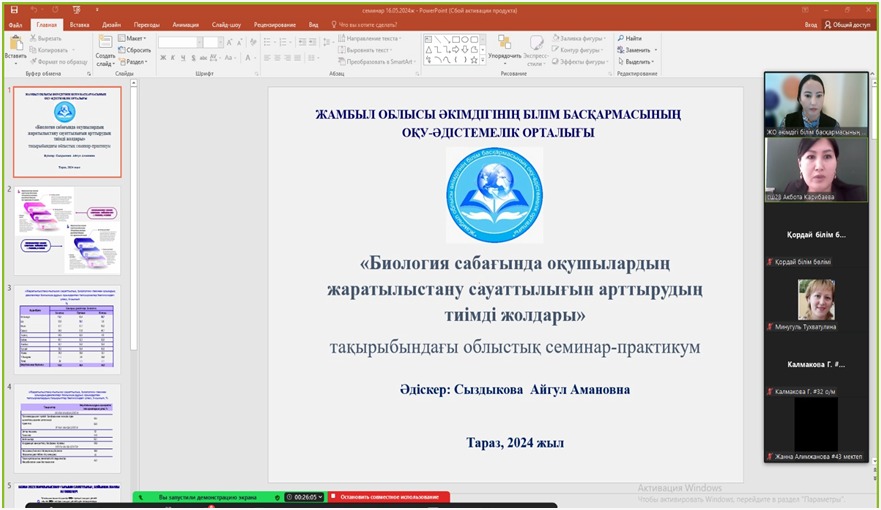Click the Undo arrow in the title bar
The image size is (881, 510).
point(34,10)
